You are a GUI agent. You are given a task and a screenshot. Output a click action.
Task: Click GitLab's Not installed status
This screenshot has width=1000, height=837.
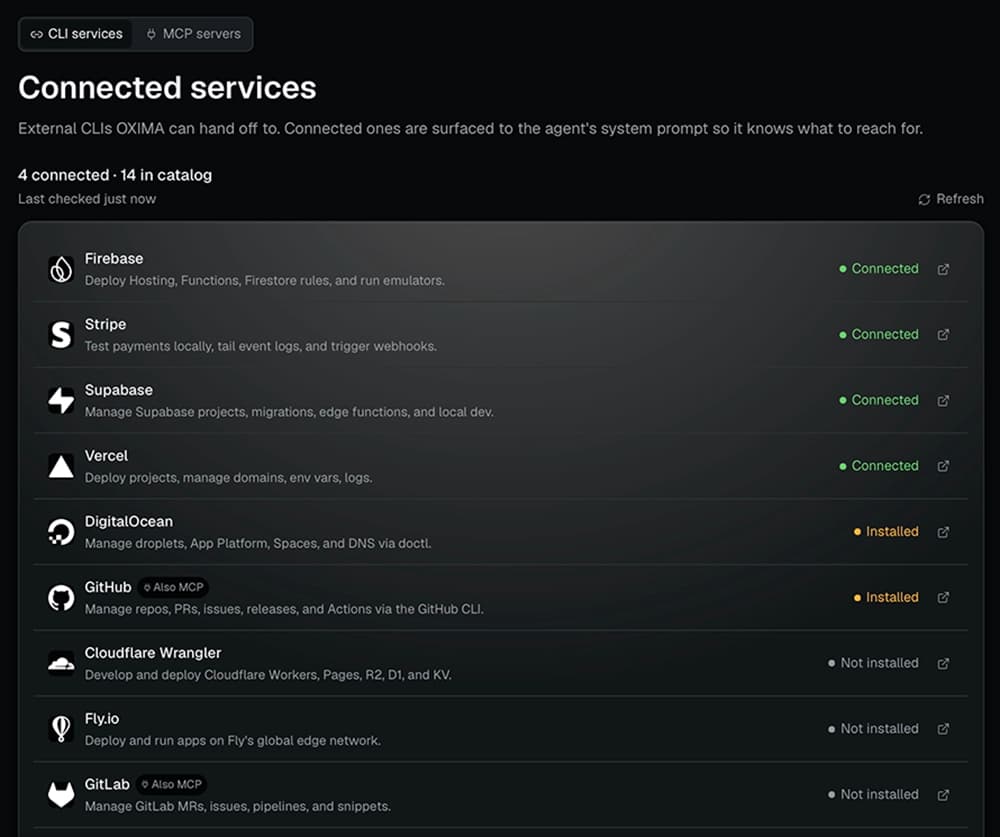tap(873, 794)
